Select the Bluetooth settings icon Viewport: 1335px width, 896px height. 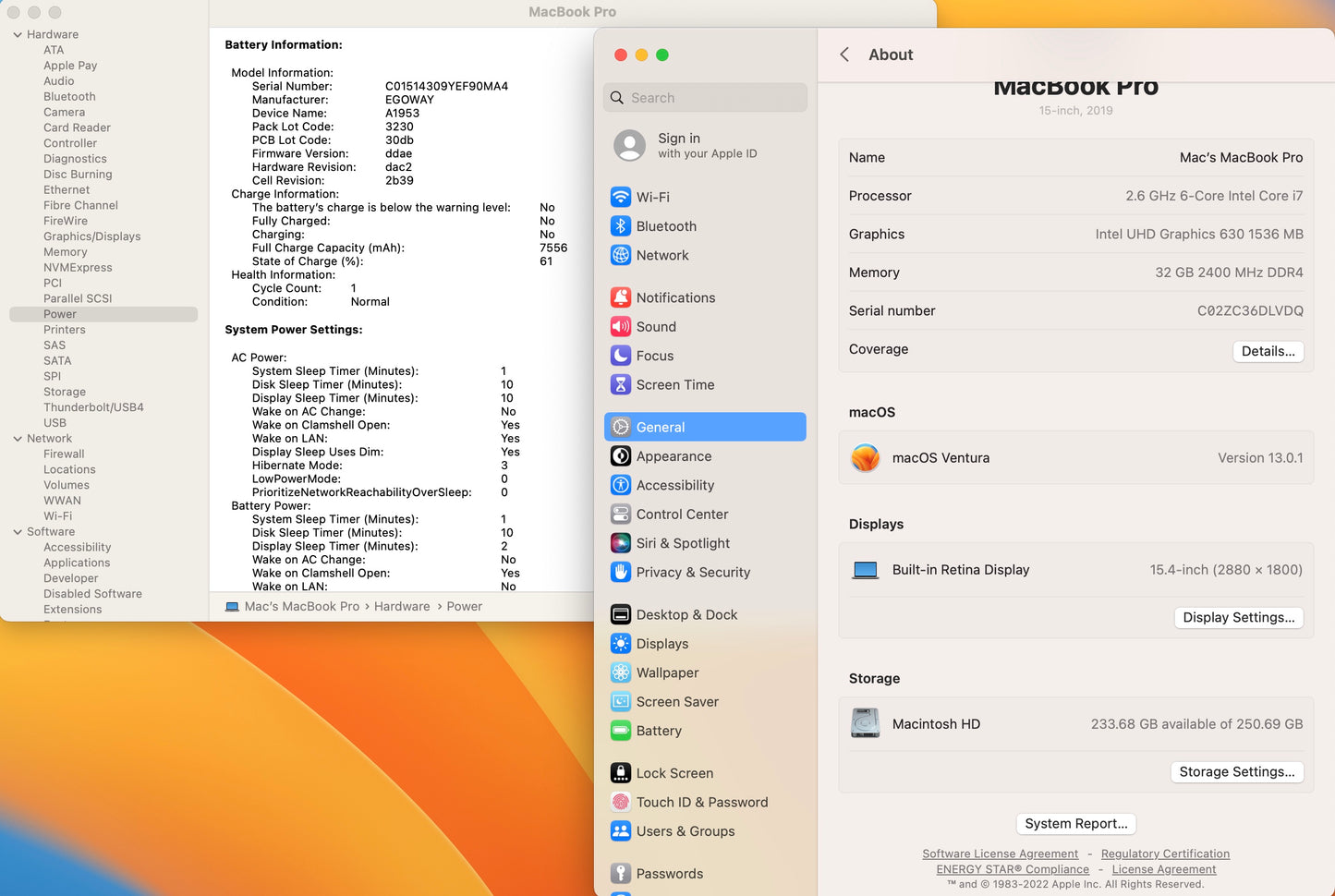[x=665, y=226]
